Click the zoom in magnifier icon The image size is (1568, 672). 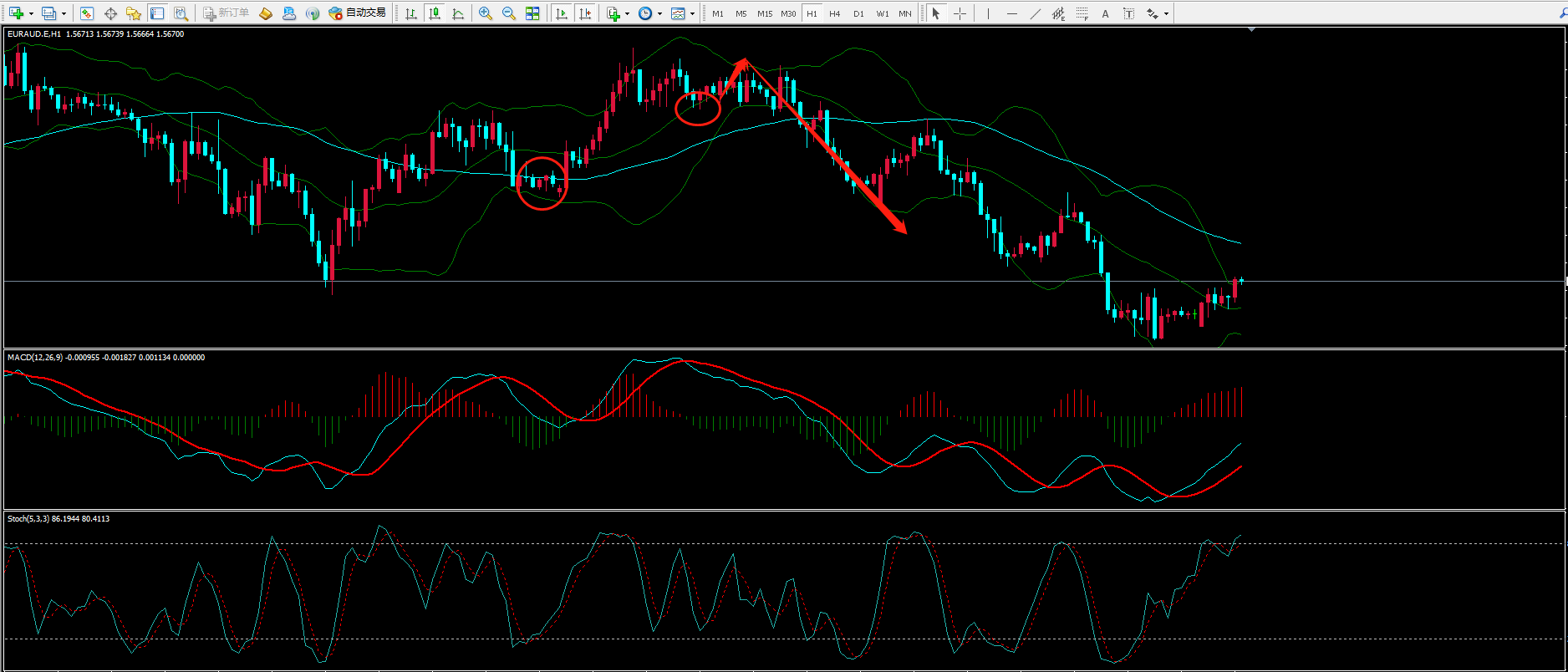(486, 13)
